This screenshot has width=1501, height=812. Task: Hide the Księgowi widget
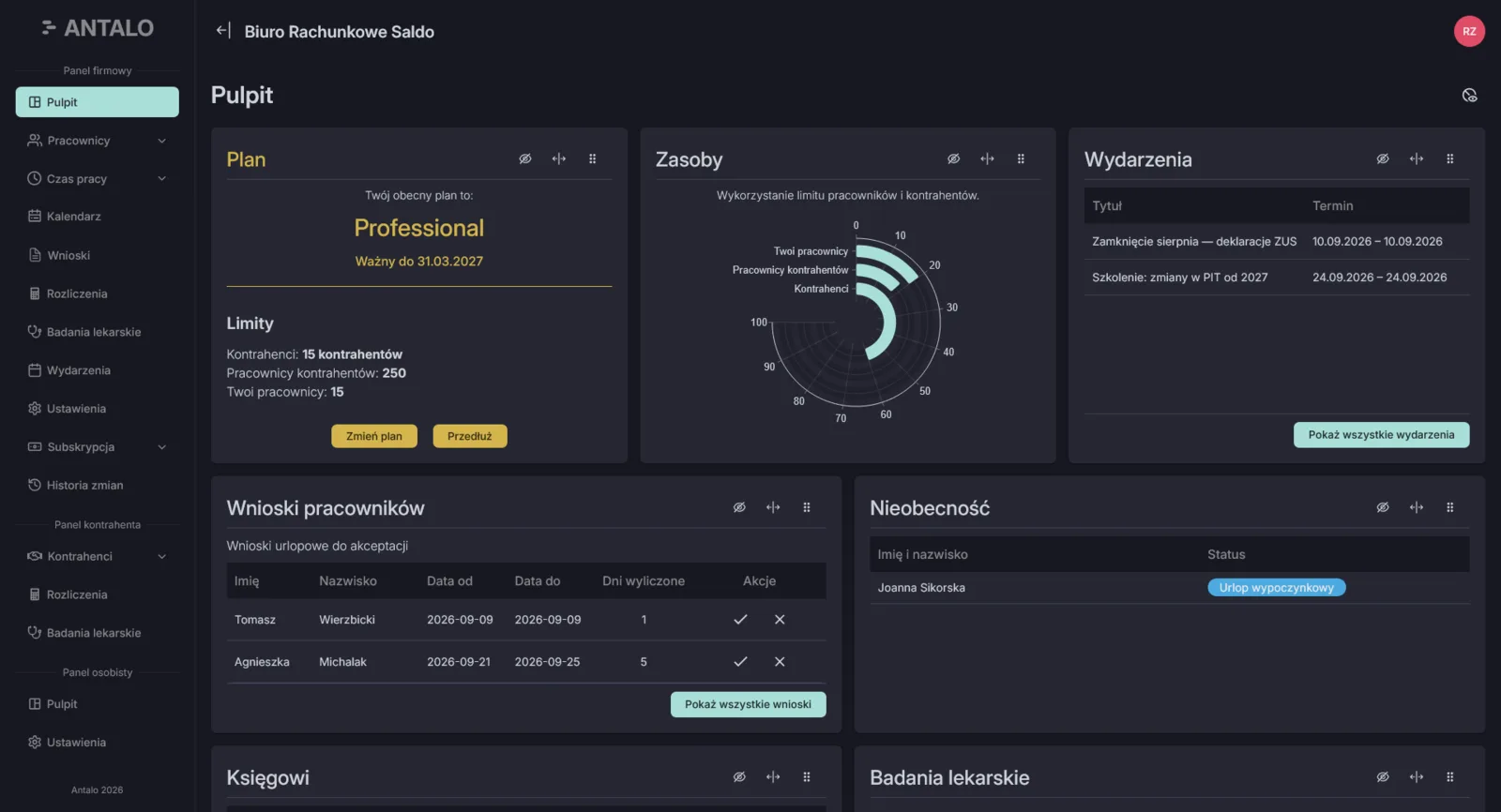[739, 777]
